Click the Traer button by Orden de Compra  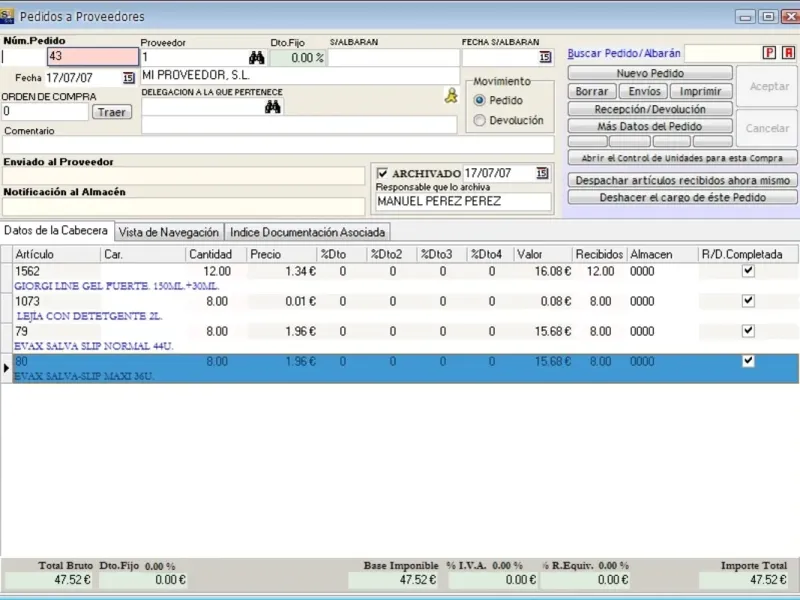point(112,112)
